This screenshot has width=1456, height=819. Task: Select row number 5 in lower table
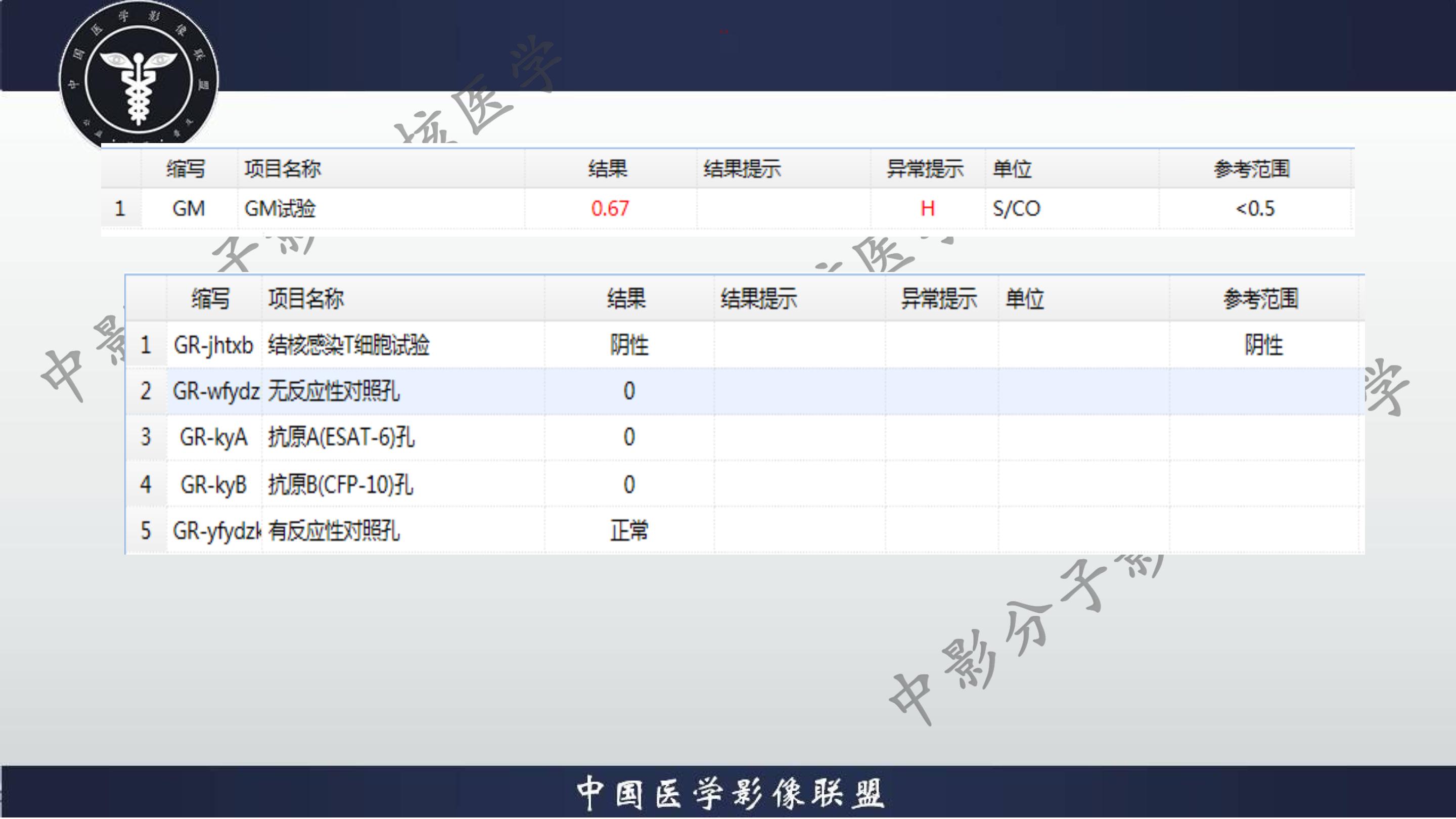click(146, 531)
